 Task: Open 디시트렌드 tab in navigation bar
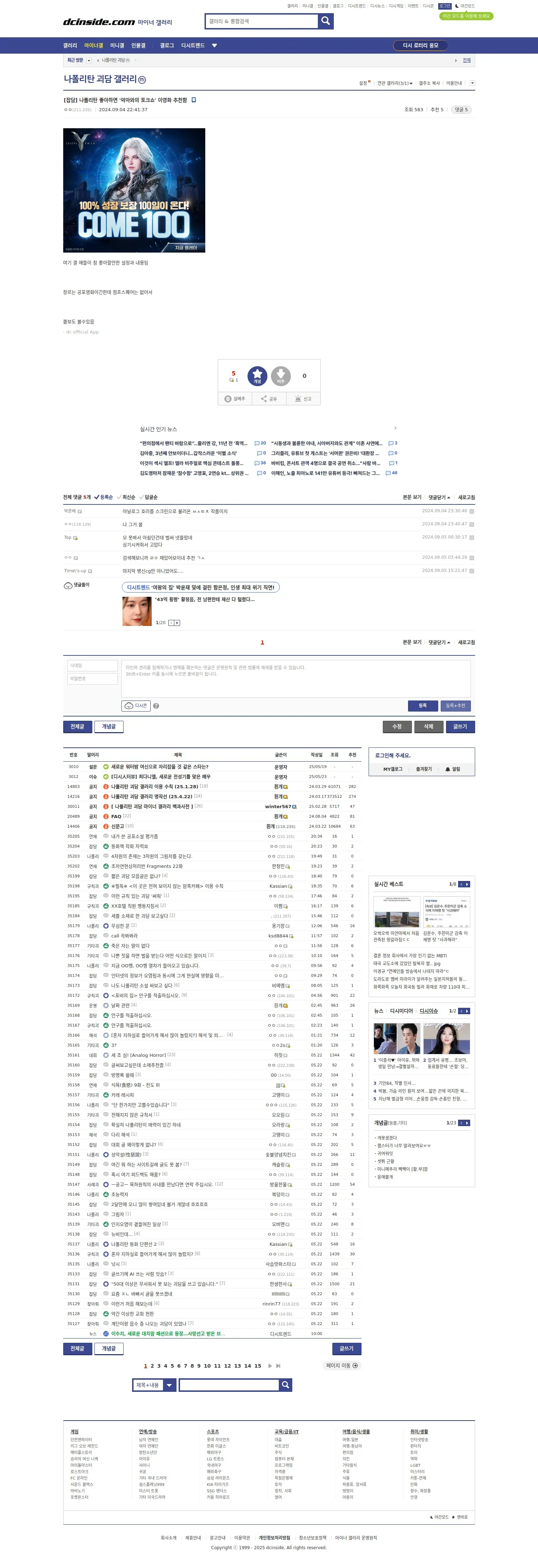193,46
